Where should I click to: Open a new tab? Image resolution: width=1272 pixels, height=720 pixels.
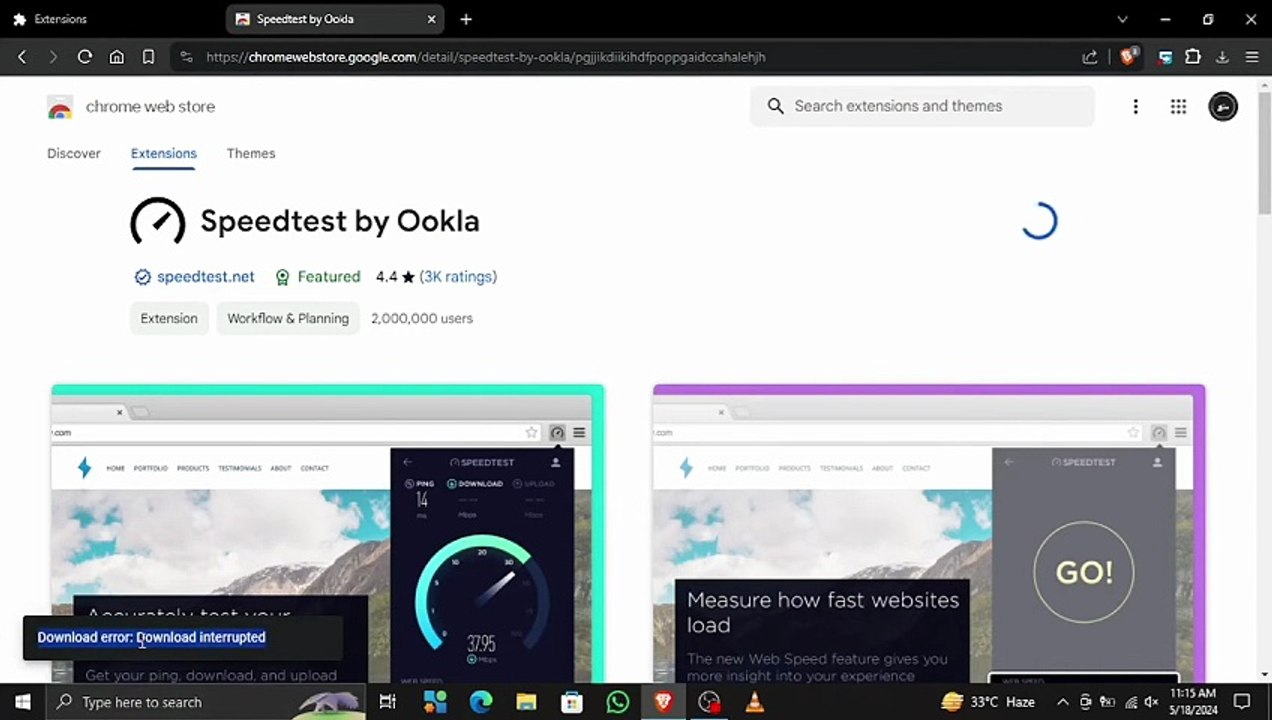coord(466,19)
